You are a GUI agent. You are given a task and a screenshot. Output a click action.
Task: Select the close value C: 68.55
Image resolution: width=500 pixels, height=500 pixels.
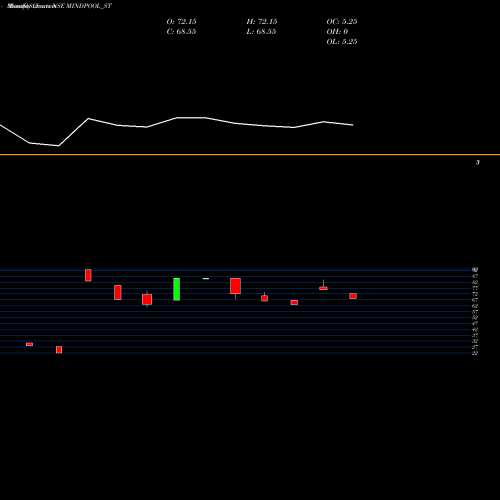pyautogui.click(x=181, y=32)
